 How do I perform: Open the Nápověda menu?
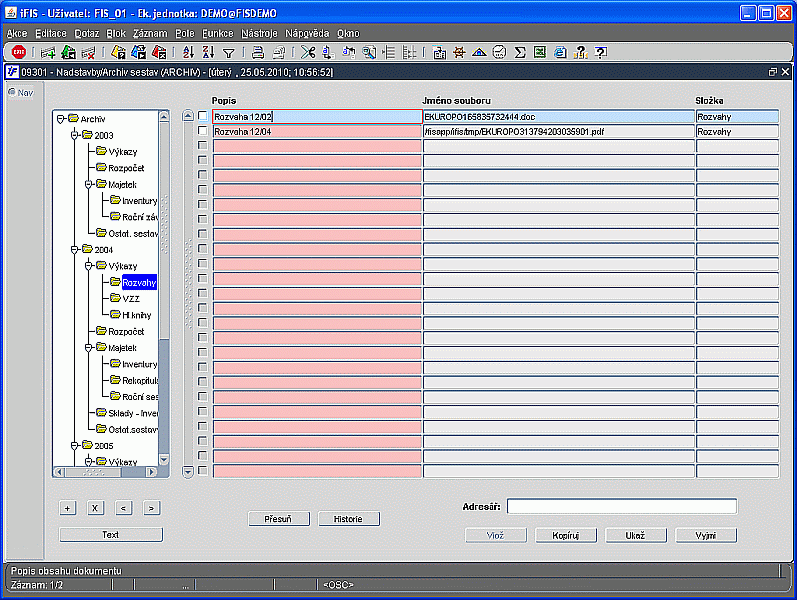click(x=307, y=33)
